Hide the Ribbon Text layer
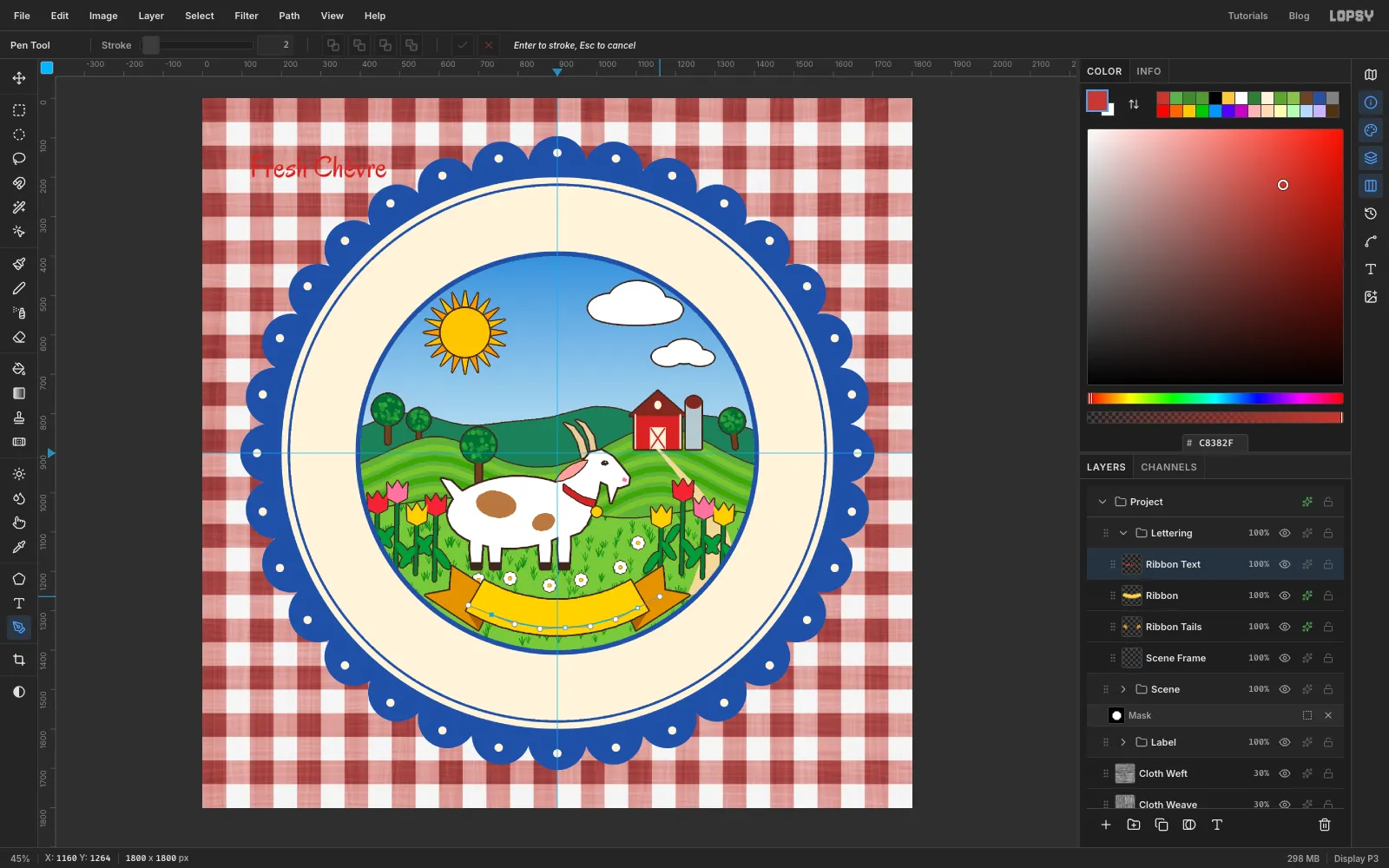The height and width of the screenshot is (868, 1389). coord(1285,564)
